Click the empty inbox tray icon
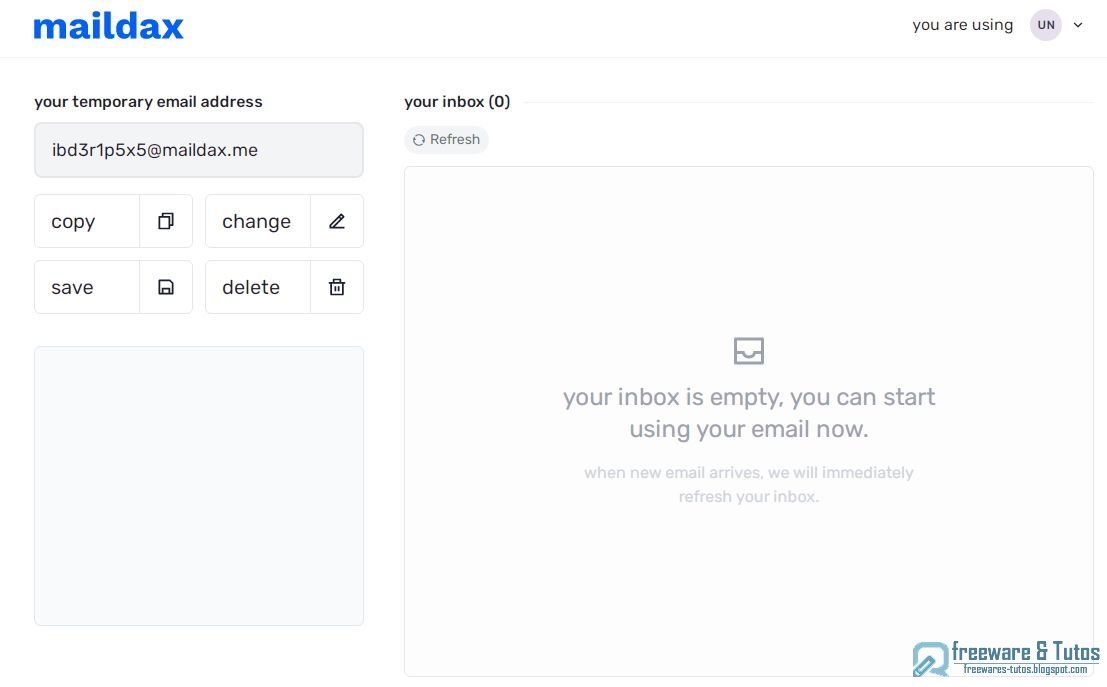 click(748, 351)
